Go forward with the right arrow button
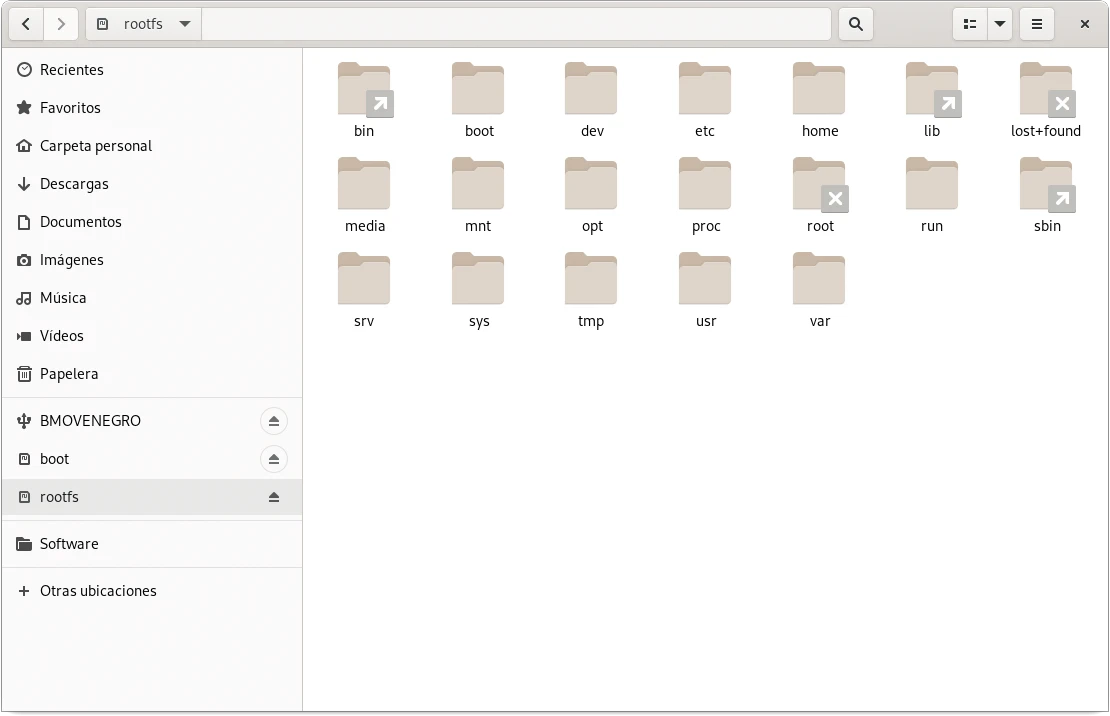1110x716 pixels. 61,24
